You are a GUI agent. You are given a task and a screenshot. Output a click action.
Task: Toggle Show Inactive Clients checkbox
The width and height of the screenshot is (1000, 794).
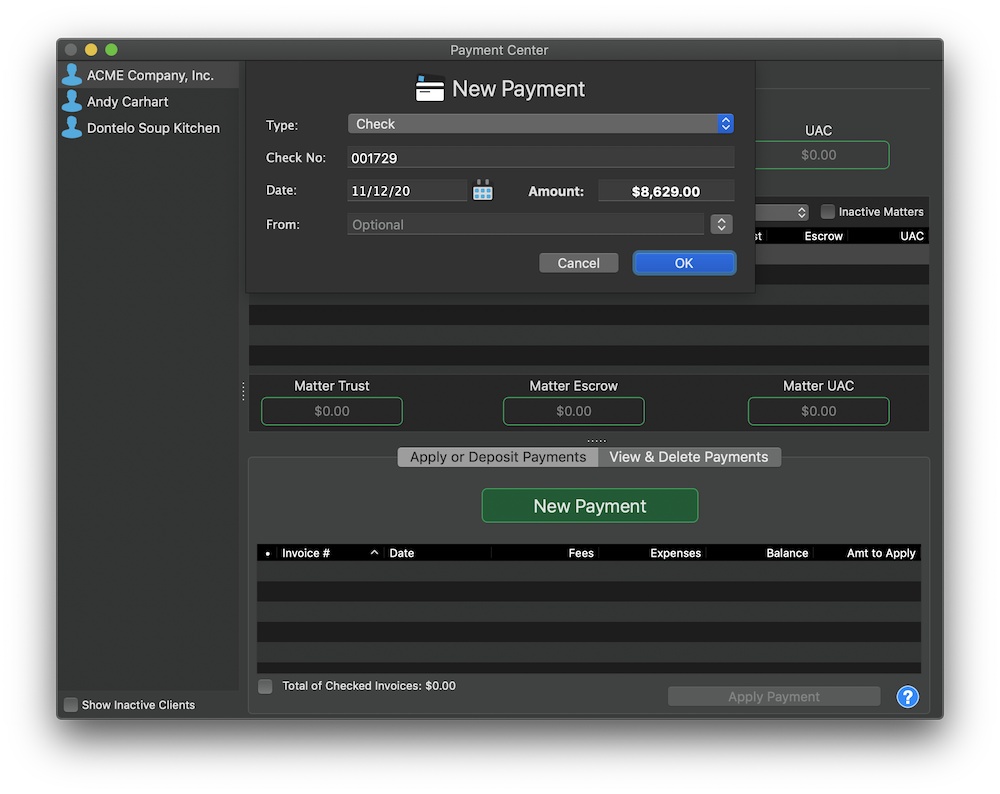pyautogui.click(x=71, y=704)
